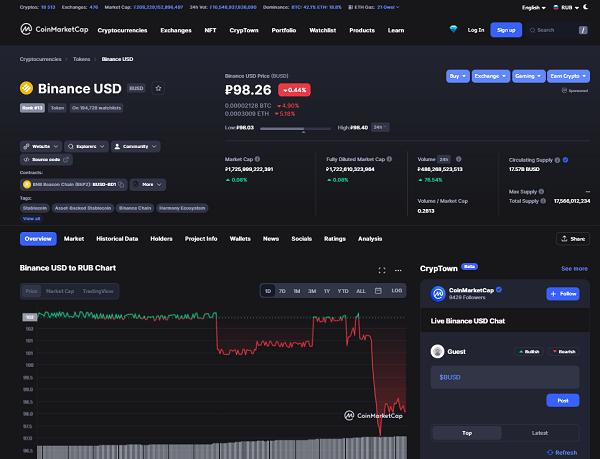Click the search magnifier icon
The height and width of the screenshot is (459, 600).
(x=532, y=30)
